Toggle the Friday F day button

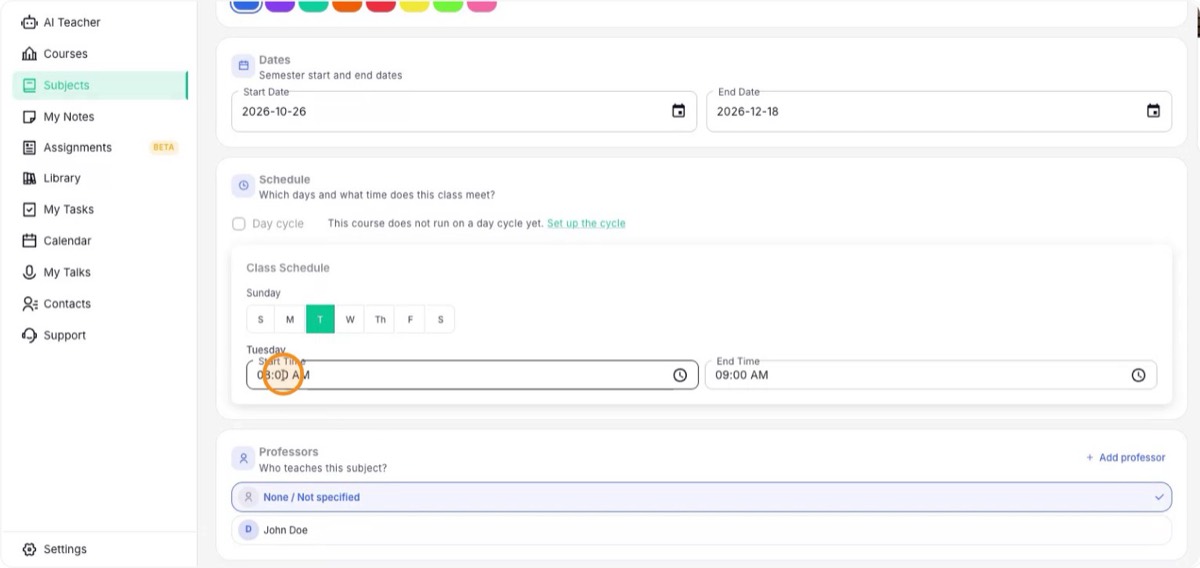point(410,320)
